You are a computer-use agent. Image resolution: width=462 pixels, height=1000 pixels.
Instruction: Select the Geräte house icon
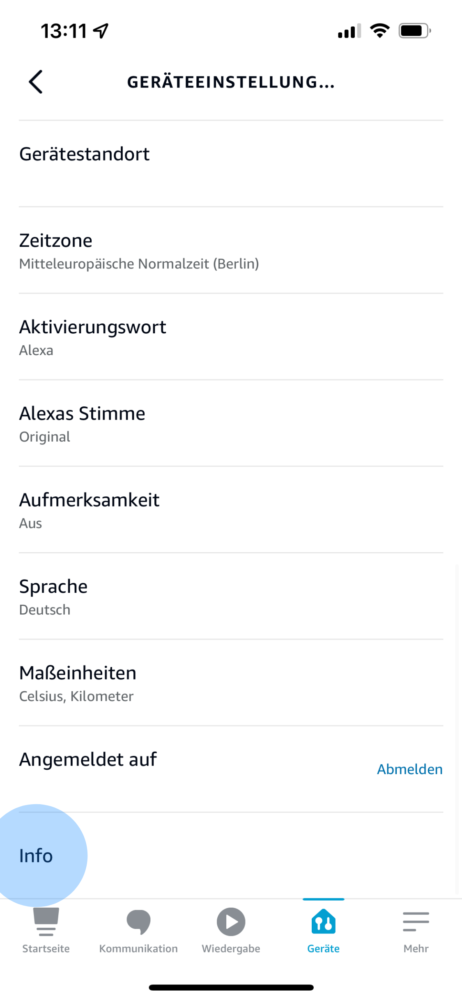click(324, 922)
